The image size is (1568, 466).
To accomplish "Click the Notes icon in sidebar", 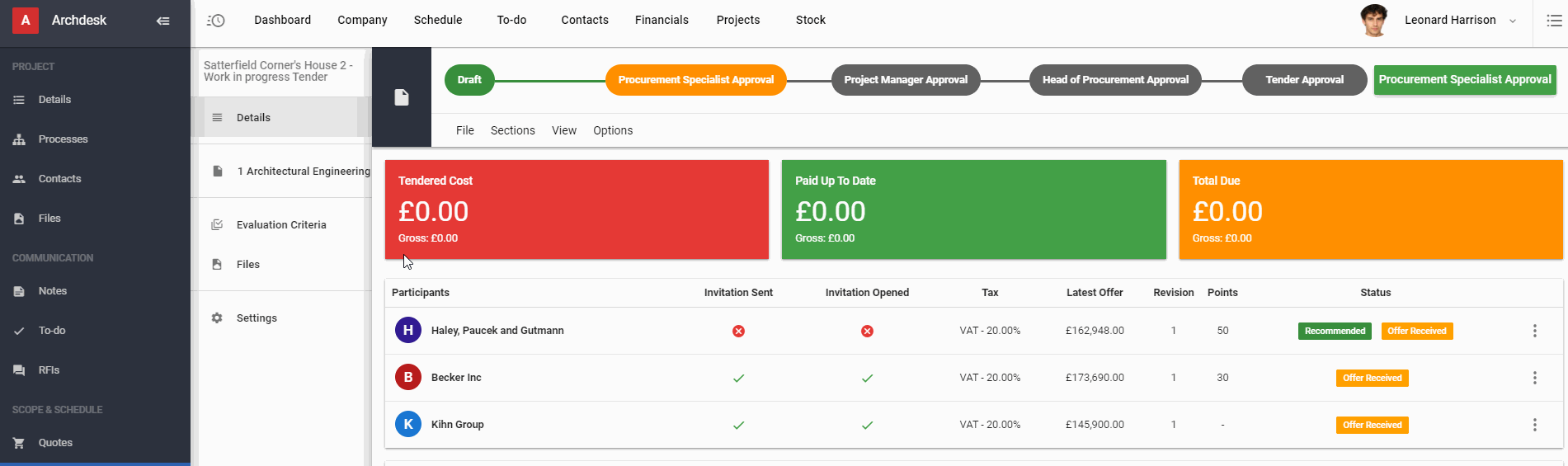I will coord(19,291).
